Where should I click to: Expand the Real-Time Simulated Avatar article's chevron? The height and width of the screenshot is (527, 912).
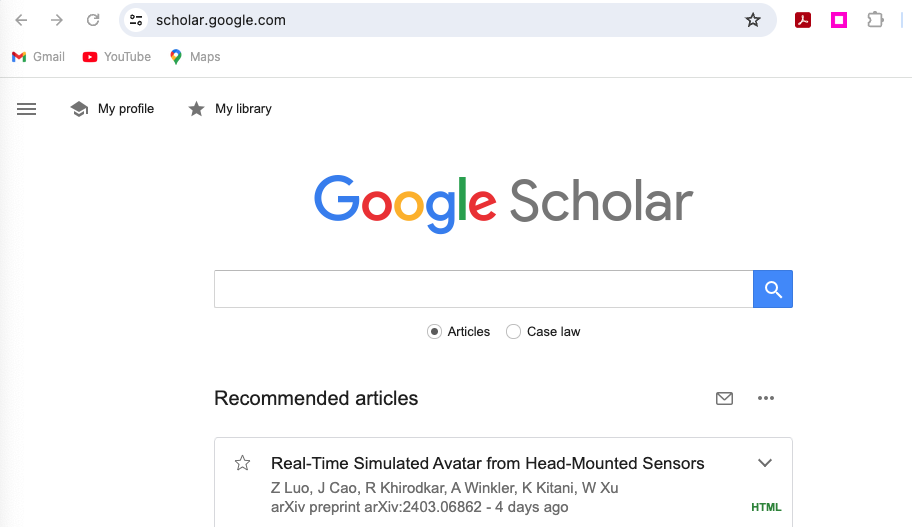pos(765,463)
